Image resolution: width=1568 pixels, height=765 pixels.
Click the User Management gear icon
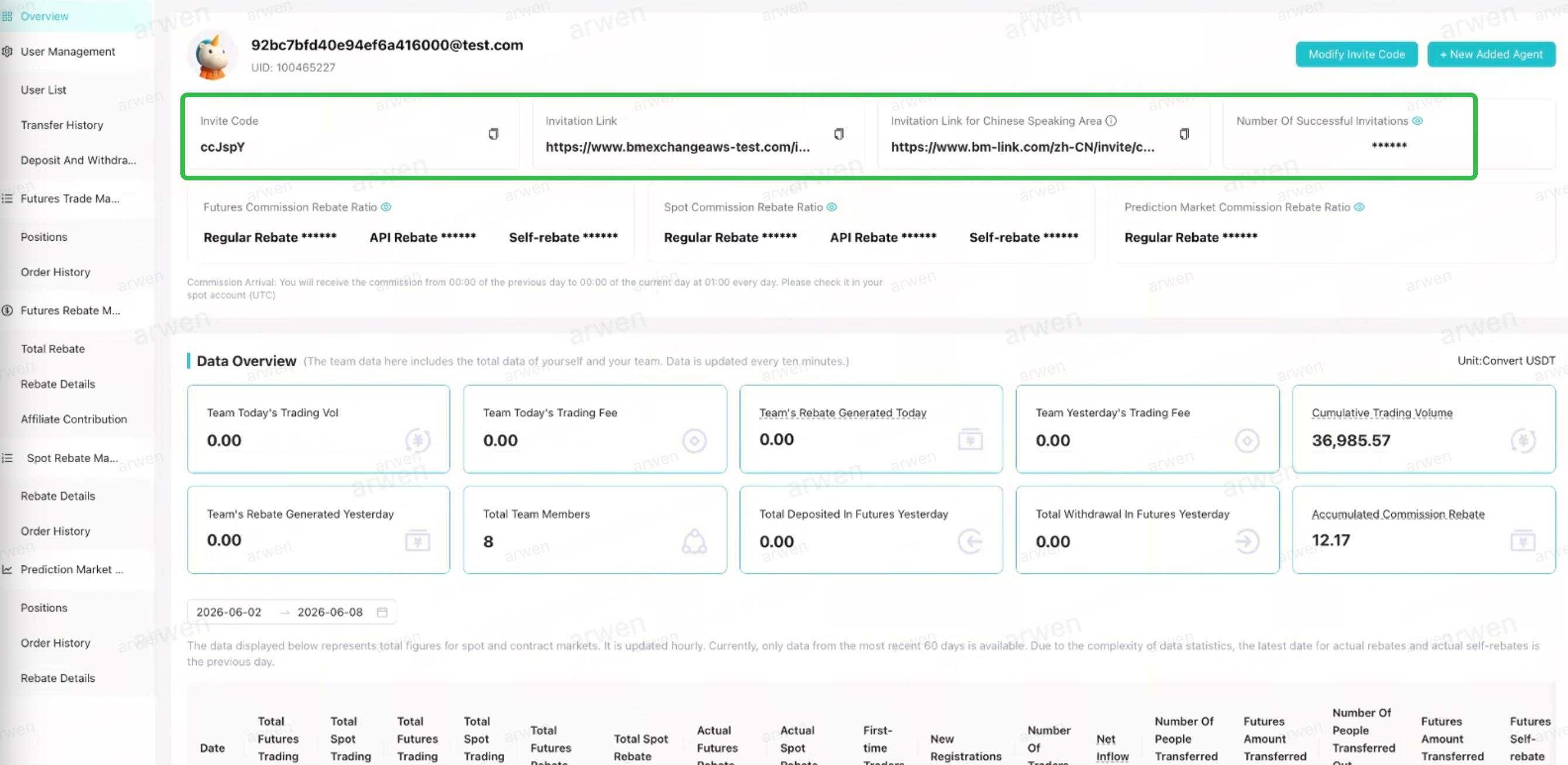[7, 52]
